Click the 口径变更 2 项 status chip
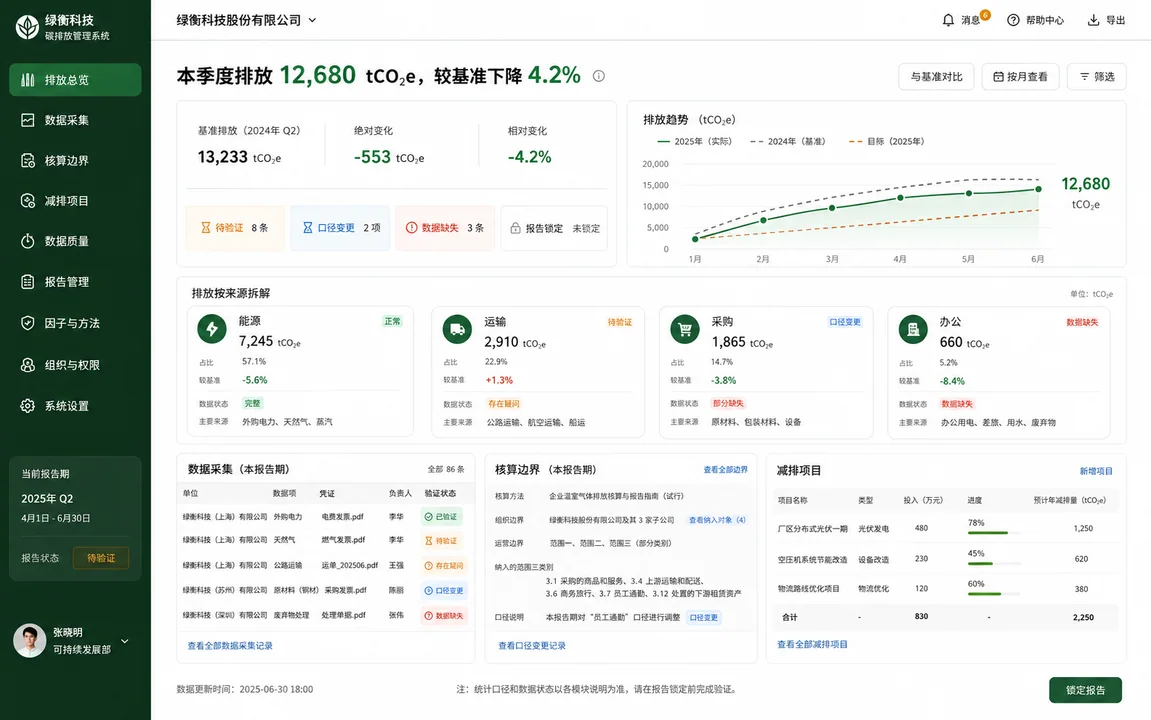1151x720 pixels. tap(340, 228)
